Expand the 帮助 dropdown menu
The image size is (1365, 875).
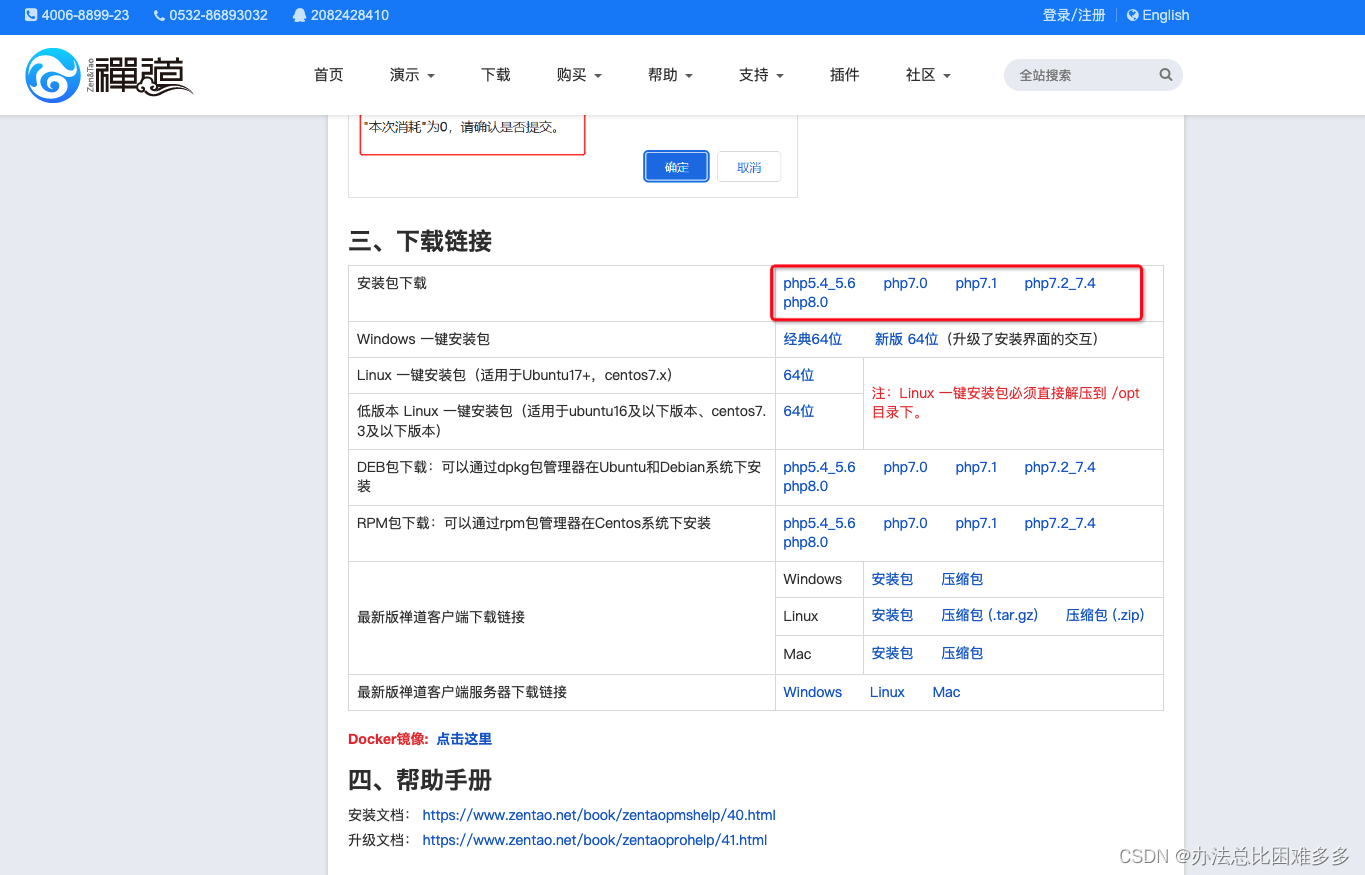(x=670, y=75)
